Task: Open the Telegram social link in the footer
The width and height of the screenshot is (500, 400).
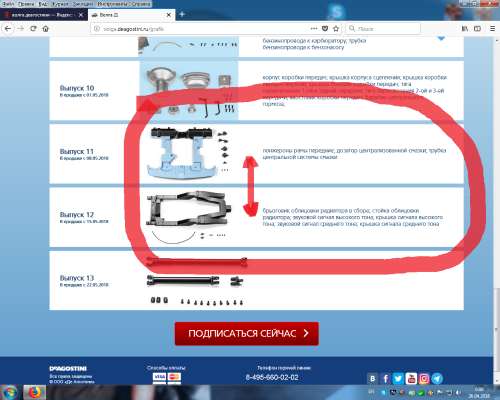Action: coord(437,379)
